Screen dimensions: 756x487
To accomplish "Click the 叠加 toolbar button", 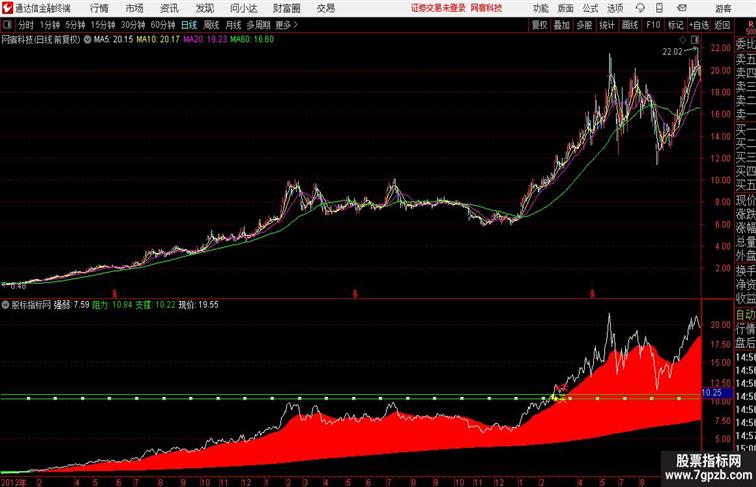I will (x=562, y=25).
